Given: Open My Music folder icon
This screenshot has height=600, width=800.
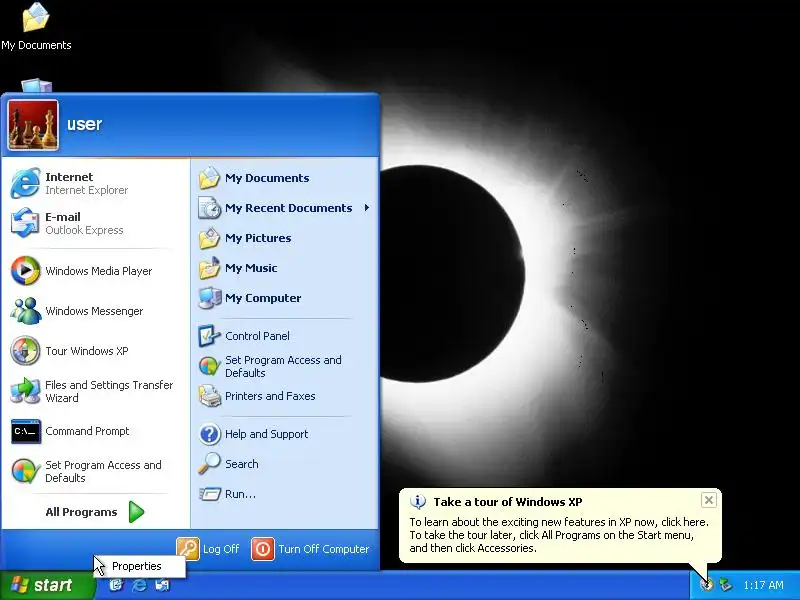Looking at the screenshot, I should click(209, 268).
